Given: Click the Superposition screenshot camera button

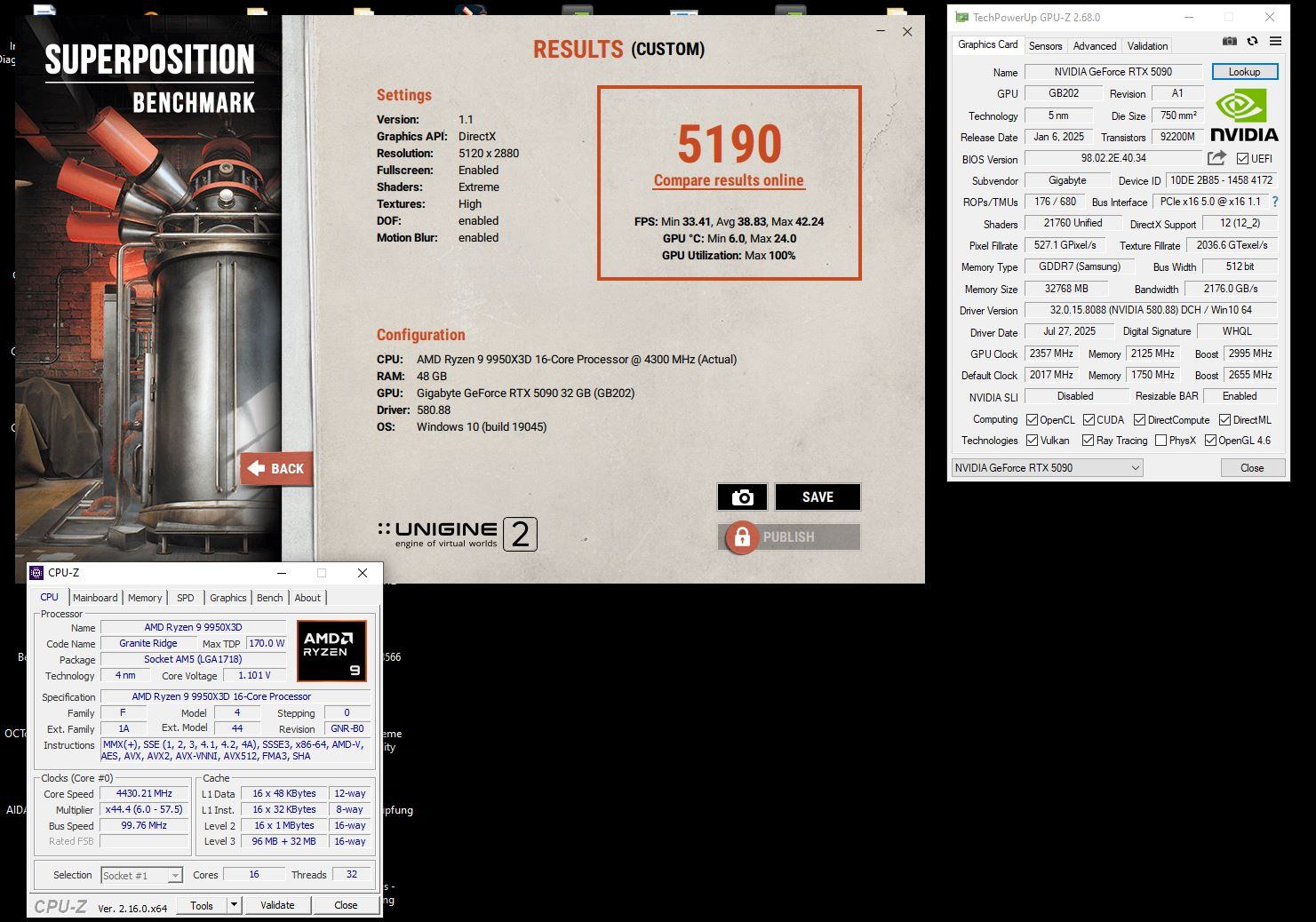Looking at the screenshot, I should point(742,497).
